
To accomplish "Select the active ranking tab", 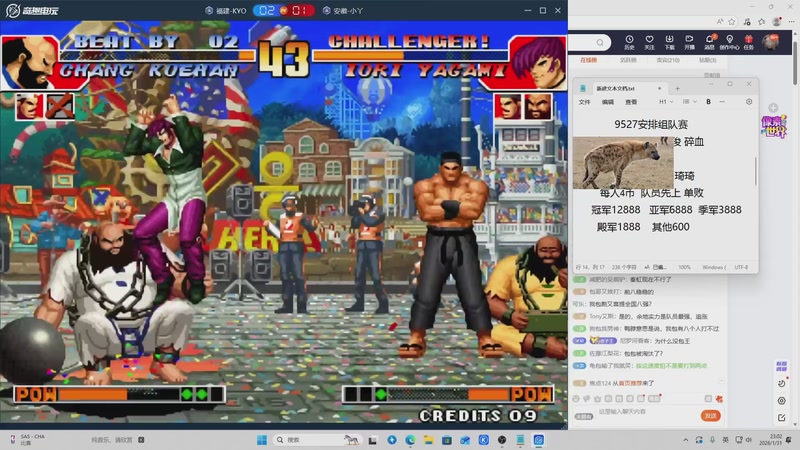I will pos(628,60).
